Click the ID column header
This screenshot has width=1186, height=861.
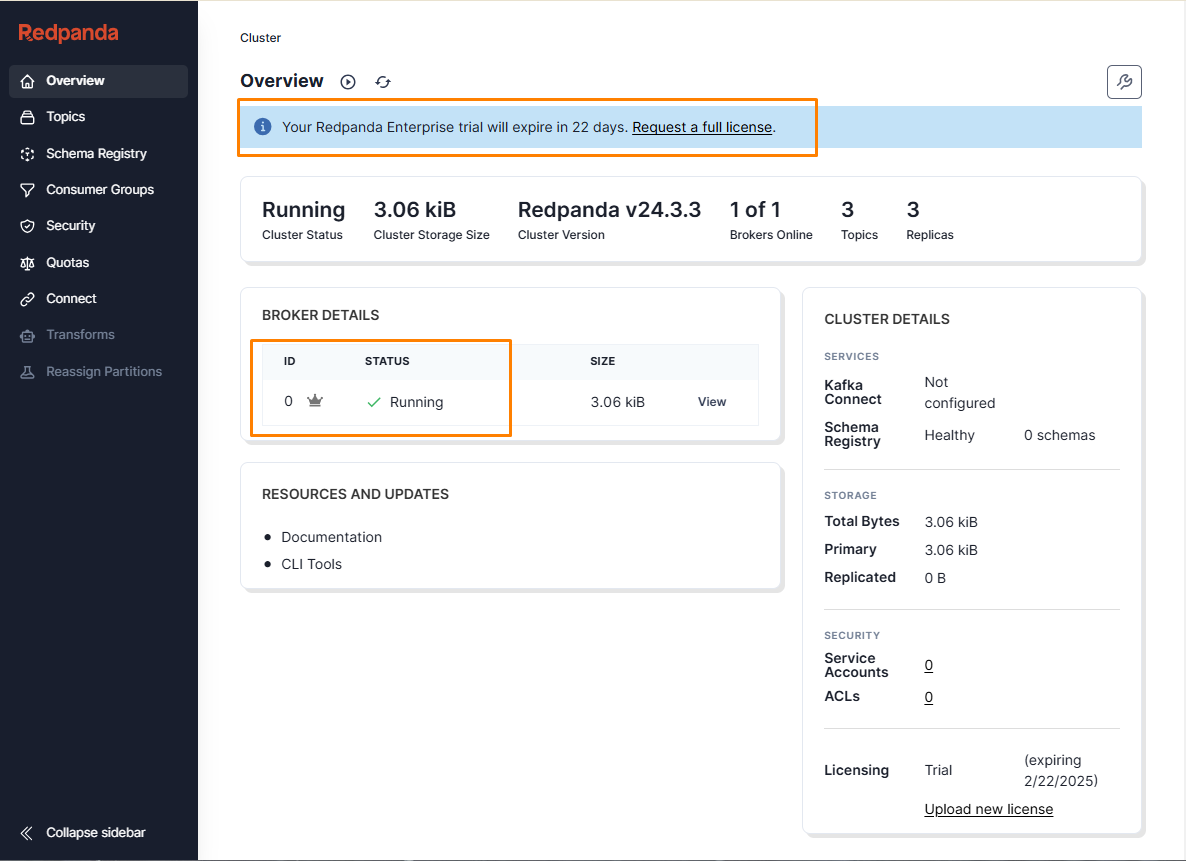(x=290, y=362)
